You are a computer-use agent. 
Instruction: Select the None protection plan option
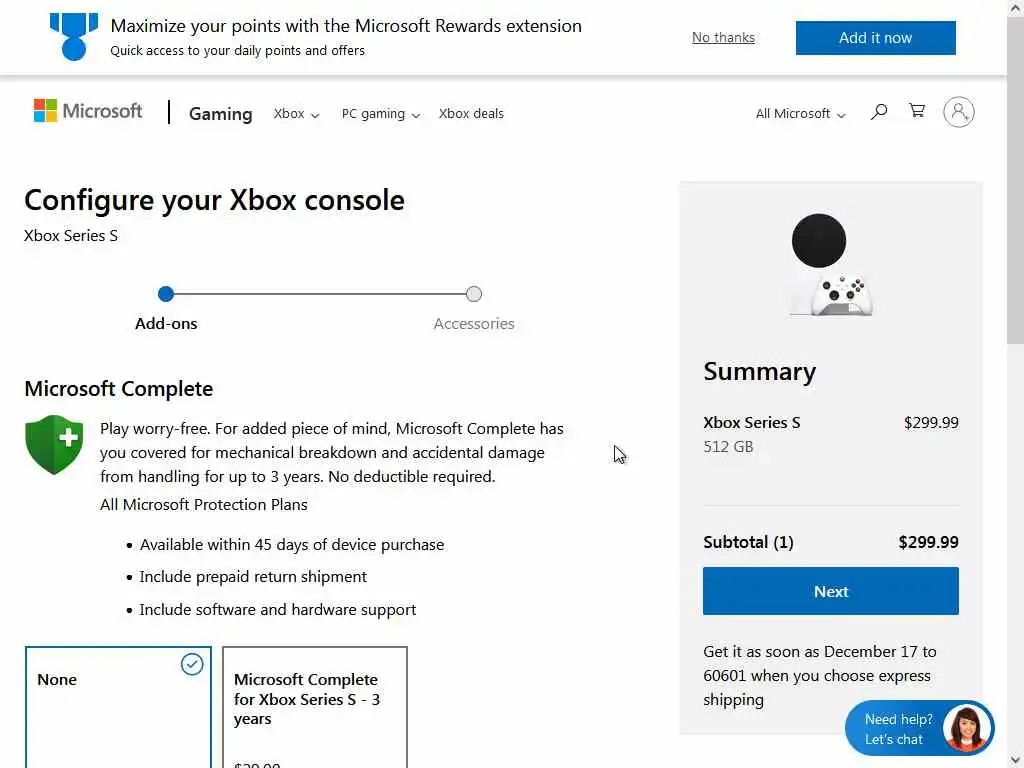click(118, 705)
